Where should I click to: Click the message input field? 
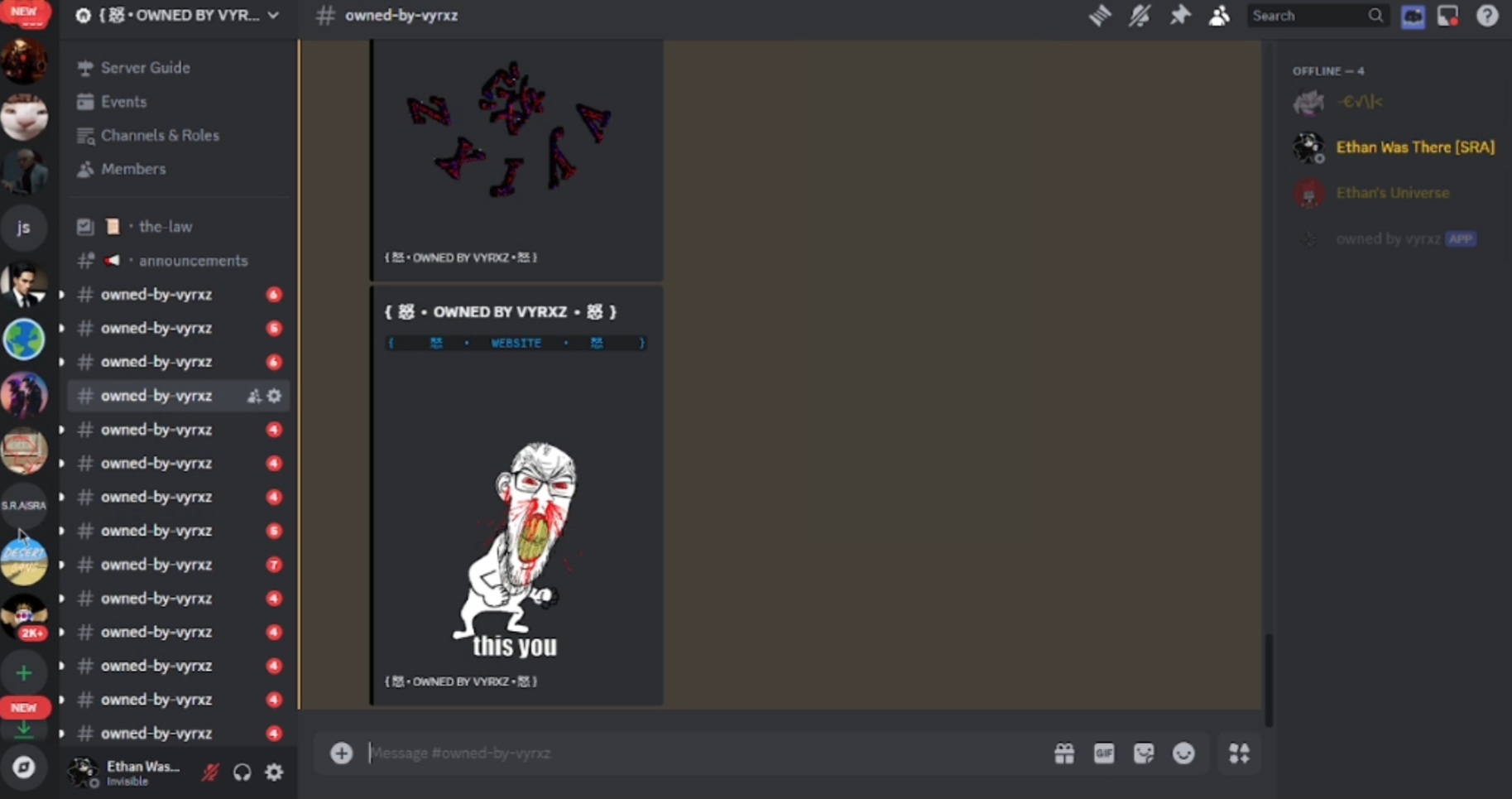(x=703, y=753)
